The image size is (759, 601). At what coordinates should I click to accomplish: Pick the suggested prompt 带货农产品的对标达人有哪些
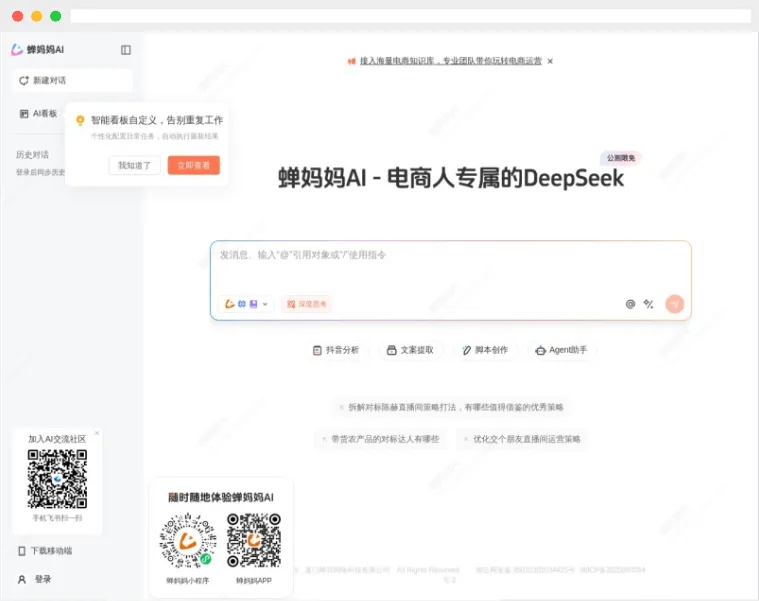coord(380,439)
